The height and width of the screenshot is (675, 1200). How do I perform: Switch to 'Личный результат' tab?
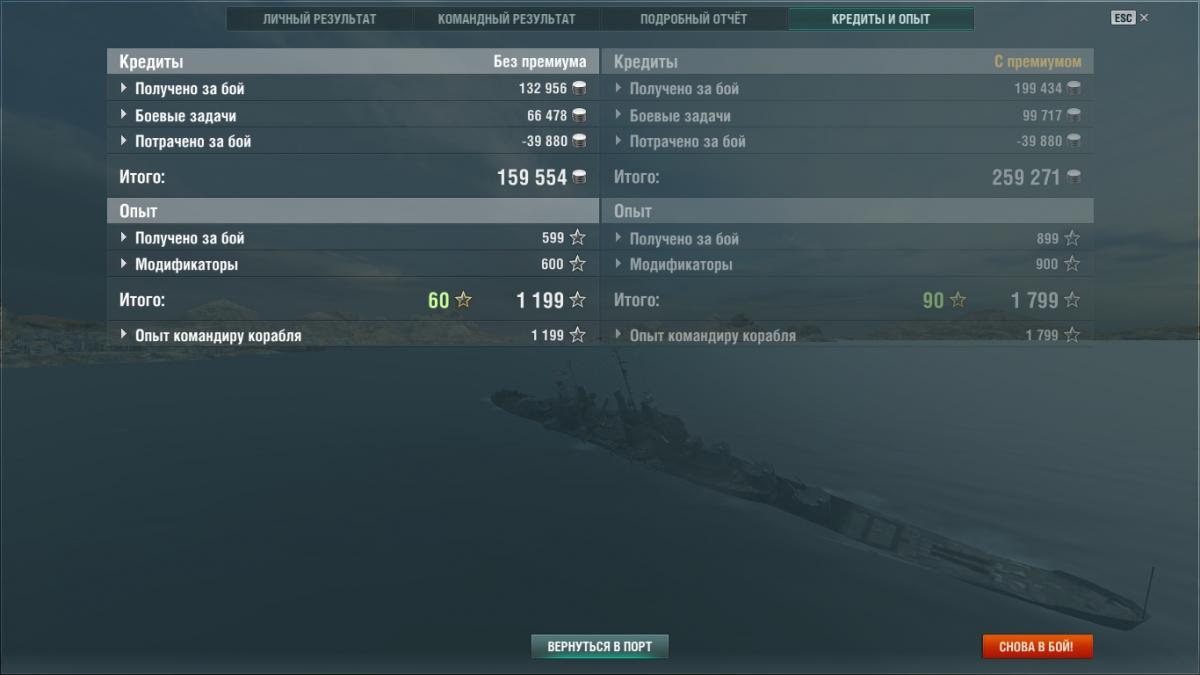pos(319,19)
